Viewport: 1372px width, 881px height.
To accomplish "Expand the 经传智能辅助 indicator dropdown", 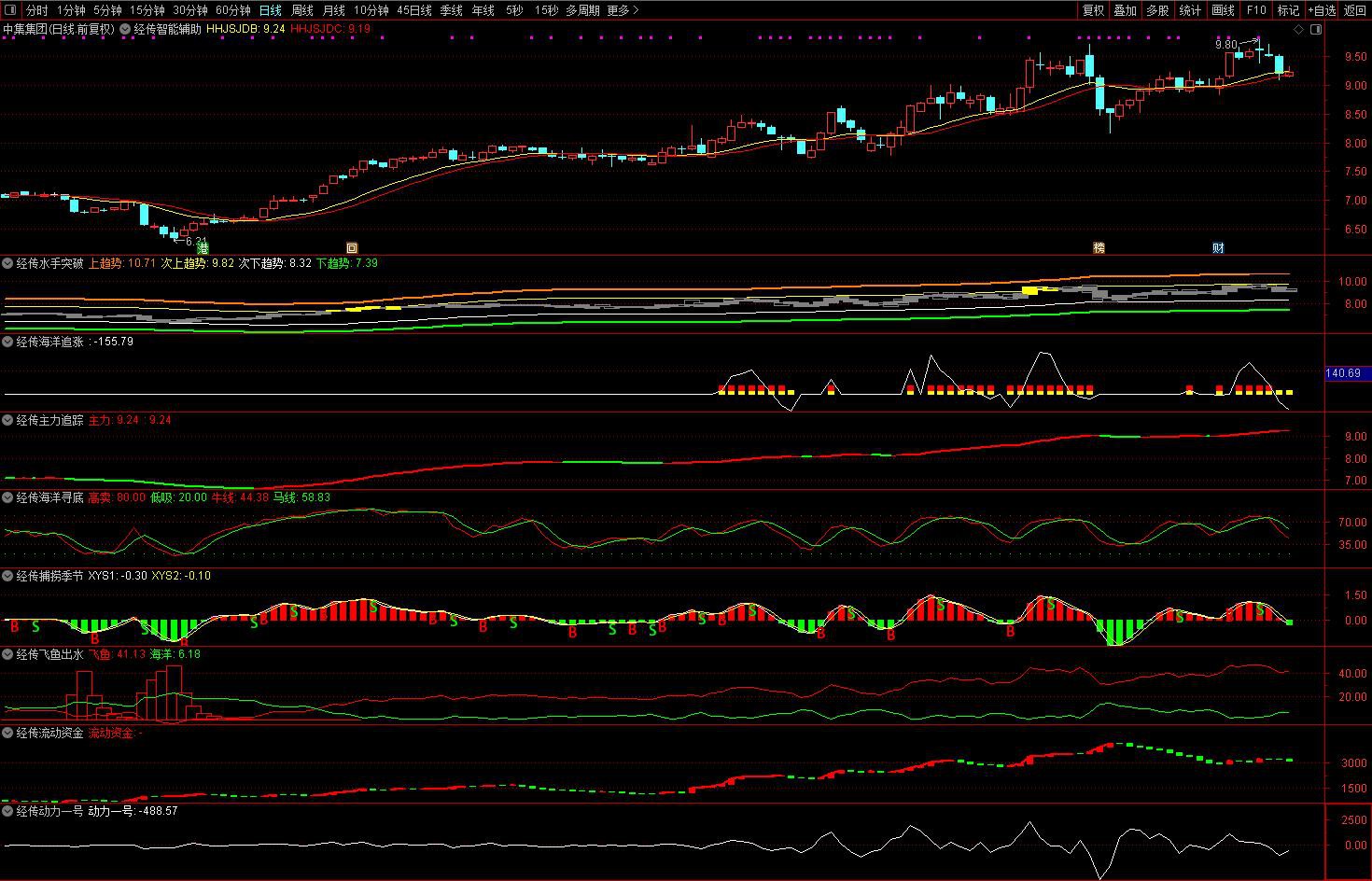I will click(125, 29).
